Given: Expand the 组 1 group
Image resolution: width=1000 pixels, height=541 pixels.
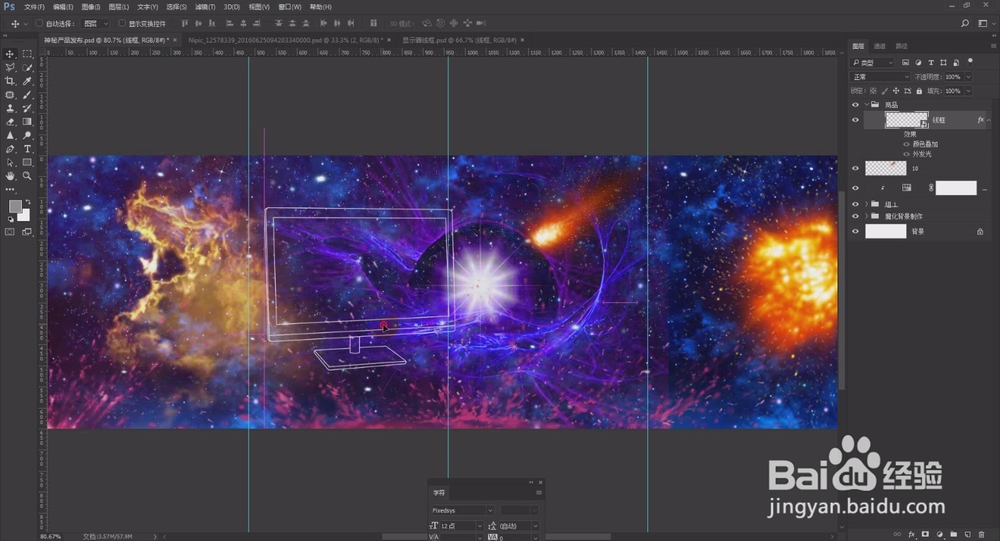Looking at the screenshot, I should point(867,204).
